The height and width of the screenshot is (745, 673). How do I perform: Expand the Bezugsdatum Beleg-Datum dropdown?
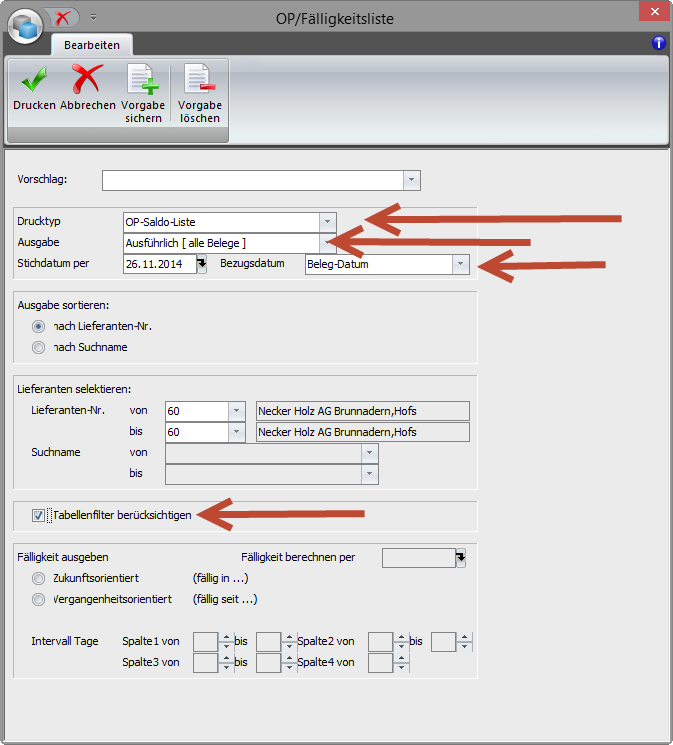pyautogui.click(x=460, y=264)
